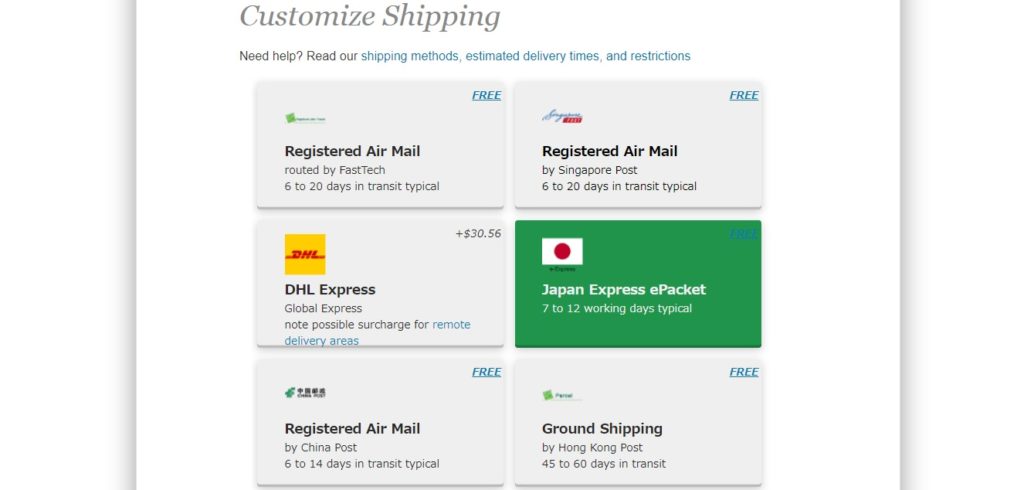1024x490 pixels.
Task: Click FREE label on Ground Shipping card
Action: click(x=744, y=372)
